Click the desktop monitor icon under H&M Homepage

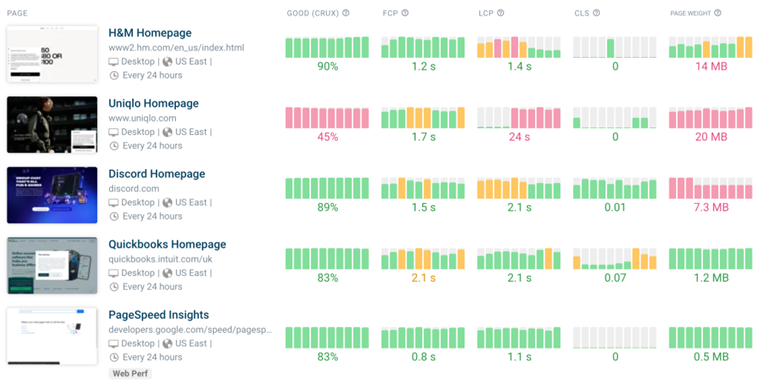point(113,62)
